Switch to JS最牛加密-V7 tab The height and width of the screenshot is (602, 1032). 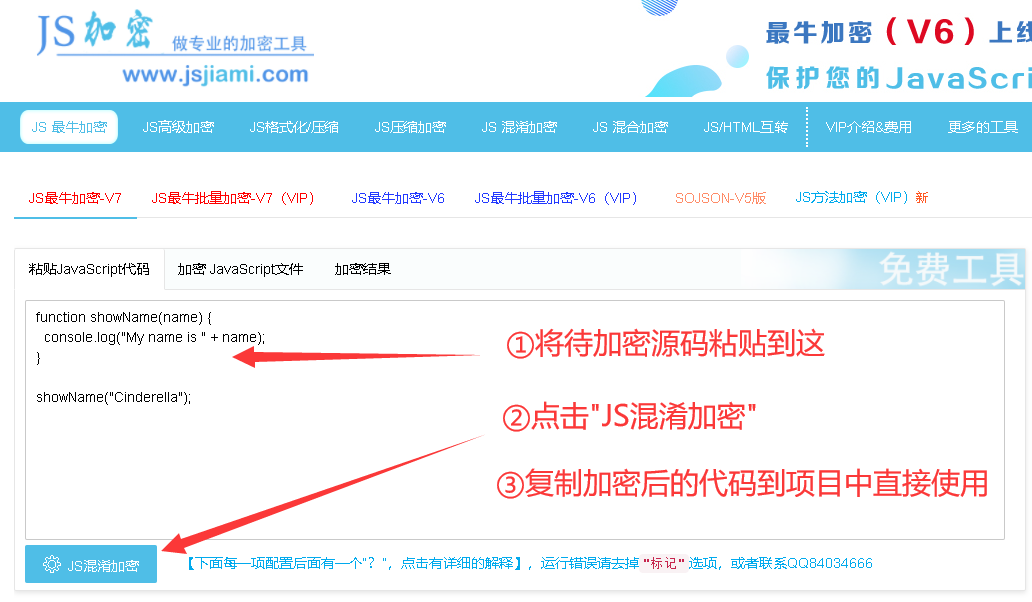click(x=74, y=198)
